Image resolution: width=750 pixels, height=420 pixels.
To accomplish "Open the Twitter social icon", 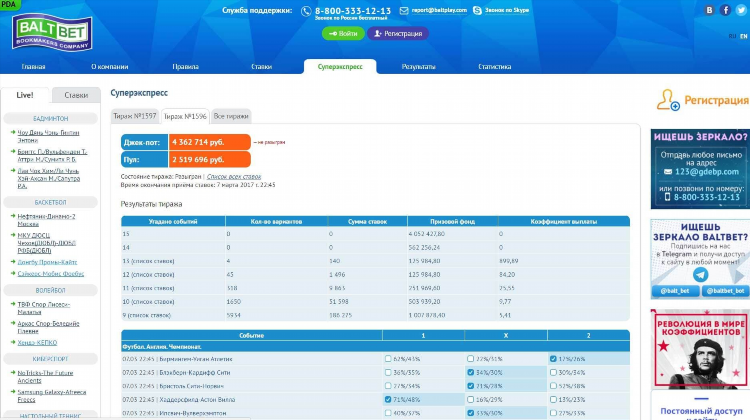I will (741, 10).
